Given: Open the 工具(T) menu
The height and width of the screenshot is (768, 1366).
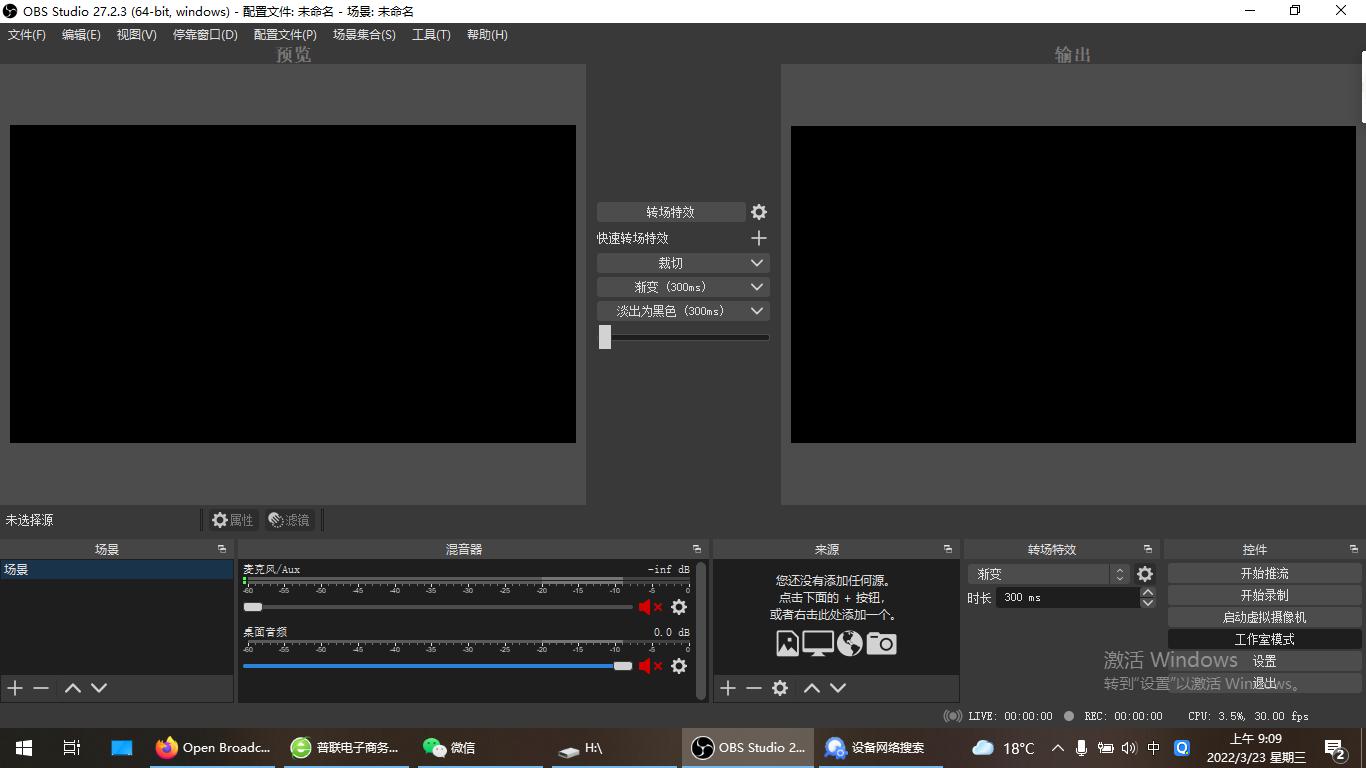Looking at the screenshot, I should 431,35.
